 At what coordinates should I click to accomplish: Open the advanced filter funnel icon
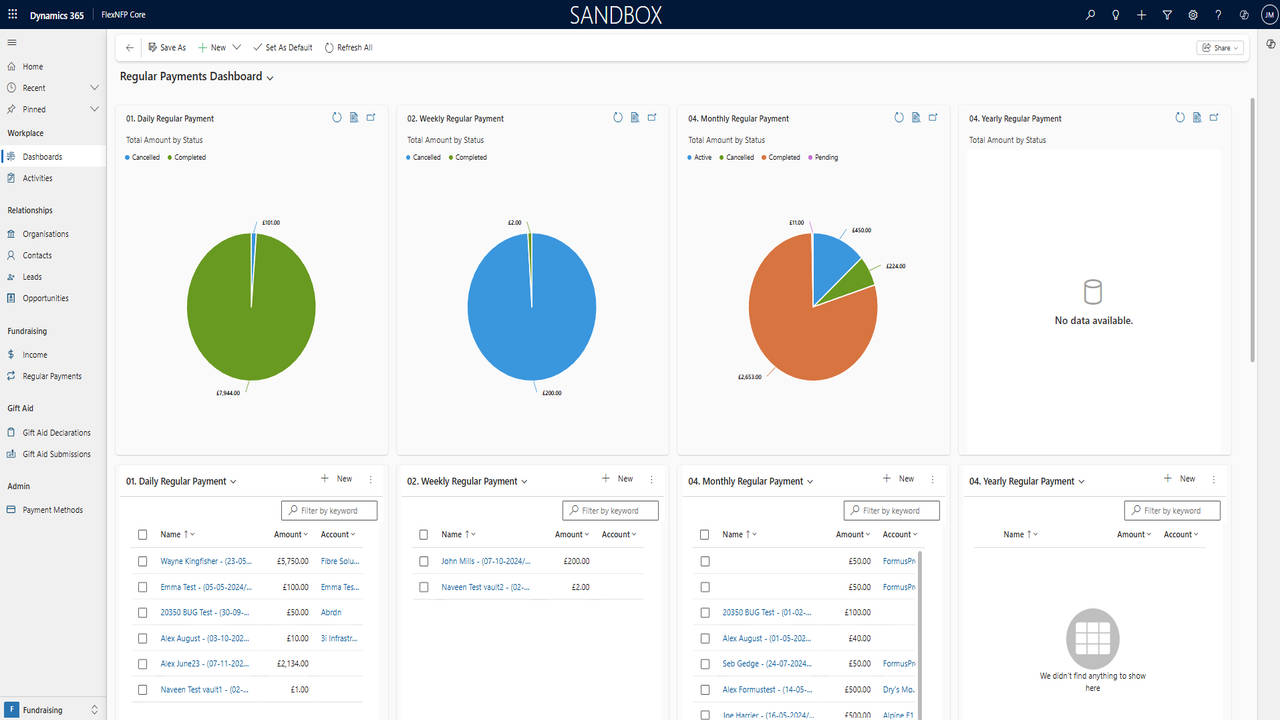1167,15
